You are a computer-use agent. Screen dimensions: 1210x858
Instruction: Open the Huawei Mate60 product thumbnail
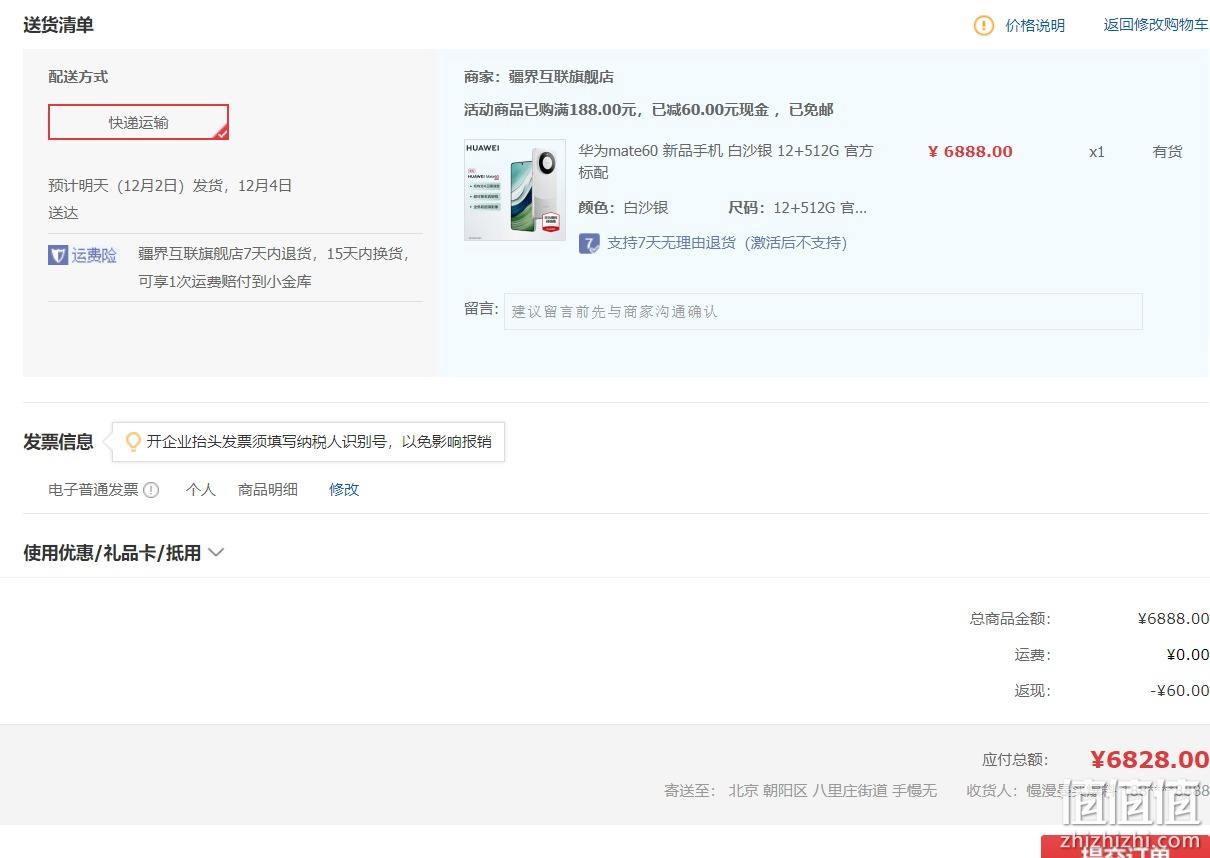[x=514, y=190]
